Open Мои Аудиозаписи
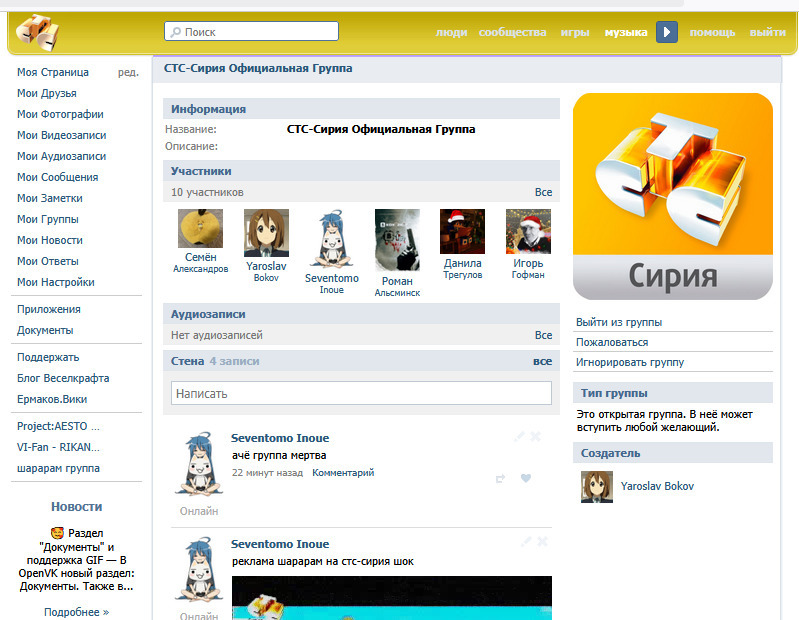Viewport: 799px width, 620px height. pyautogui.click(x=62, y=156)
